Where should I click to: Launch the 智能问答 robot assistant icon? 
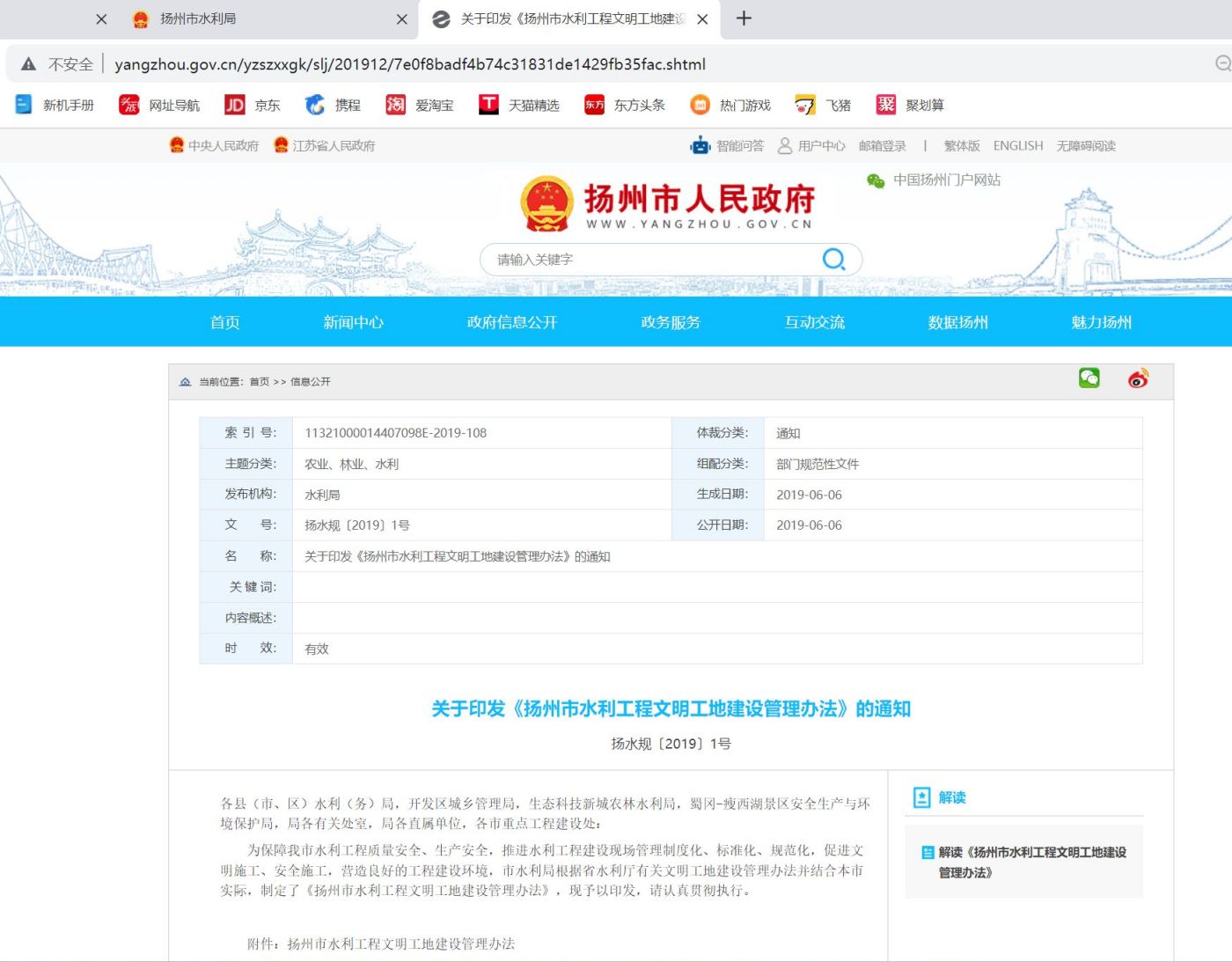click(x=700, y=145)
